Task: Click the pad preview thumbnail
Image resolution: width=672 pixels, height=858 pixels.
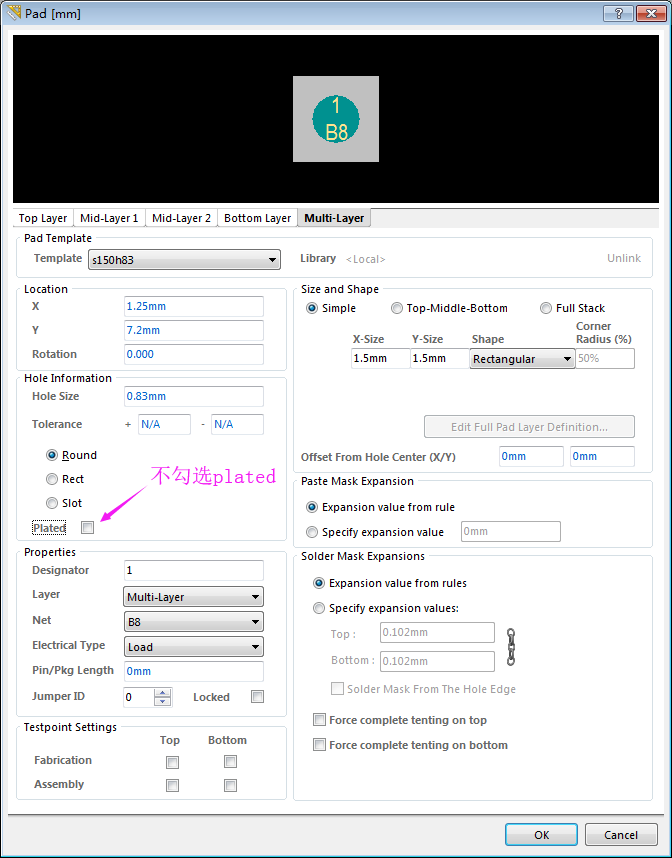Action: (x=336, y=119)
